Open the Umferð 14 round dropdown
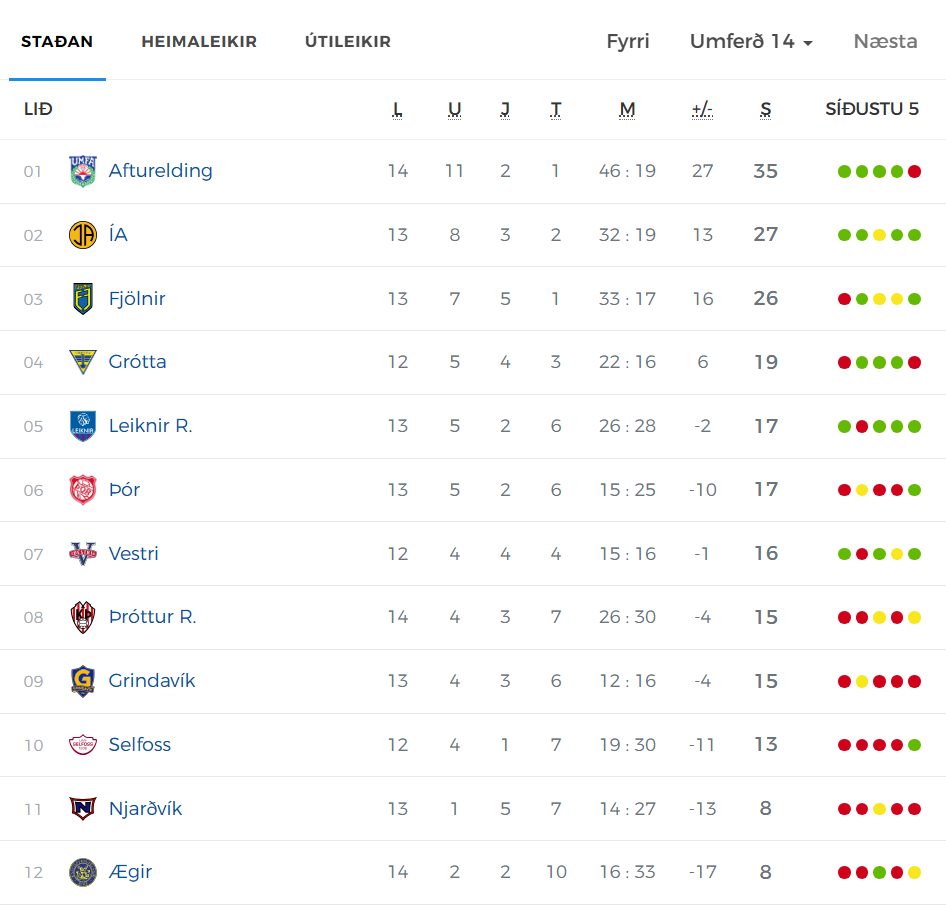Viewport: 946px width, 905px height. 751,42
